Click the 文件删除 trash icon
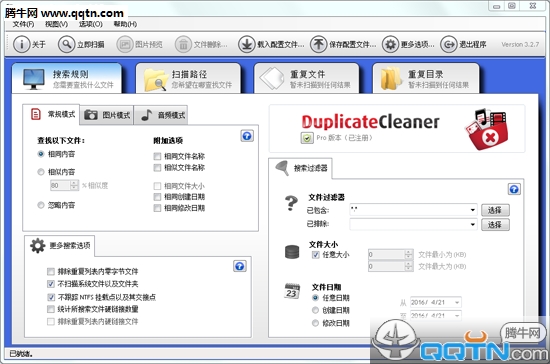This screenshot has width=550, height=364. click(183, 45)
